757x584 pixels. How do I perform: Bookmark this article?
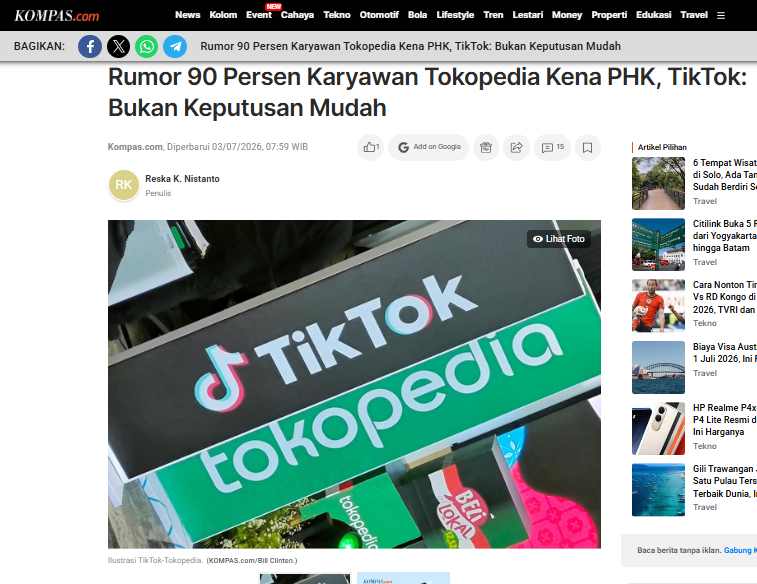pyautogui.click(x=588, y=147)
